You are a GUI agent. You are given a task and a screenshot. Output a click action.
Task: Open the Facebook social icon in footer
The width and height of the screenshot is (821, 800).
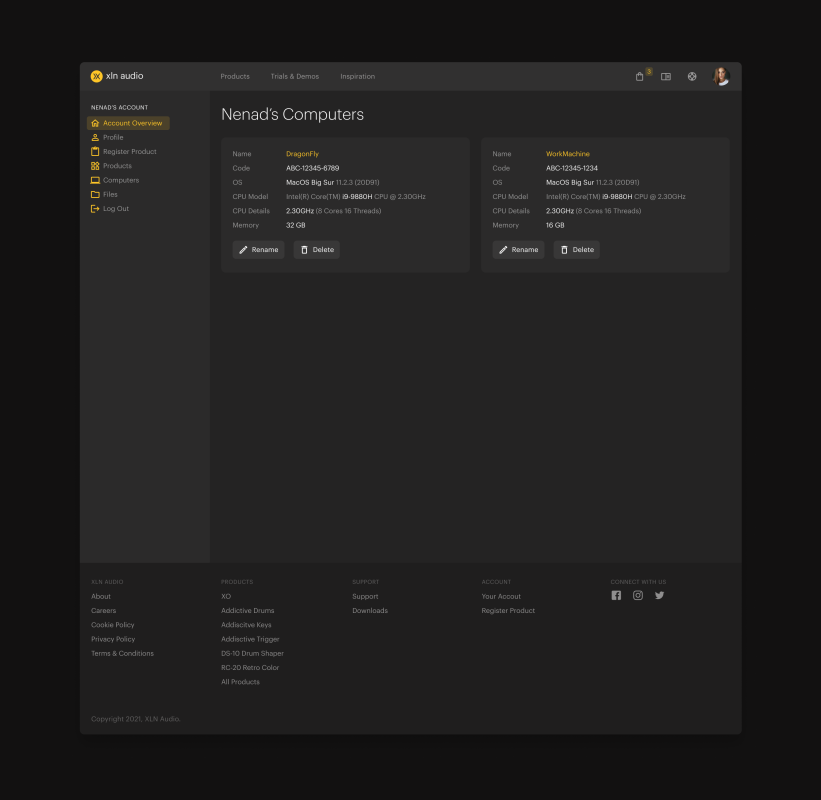pyautogui.click(x=616, y=596)
